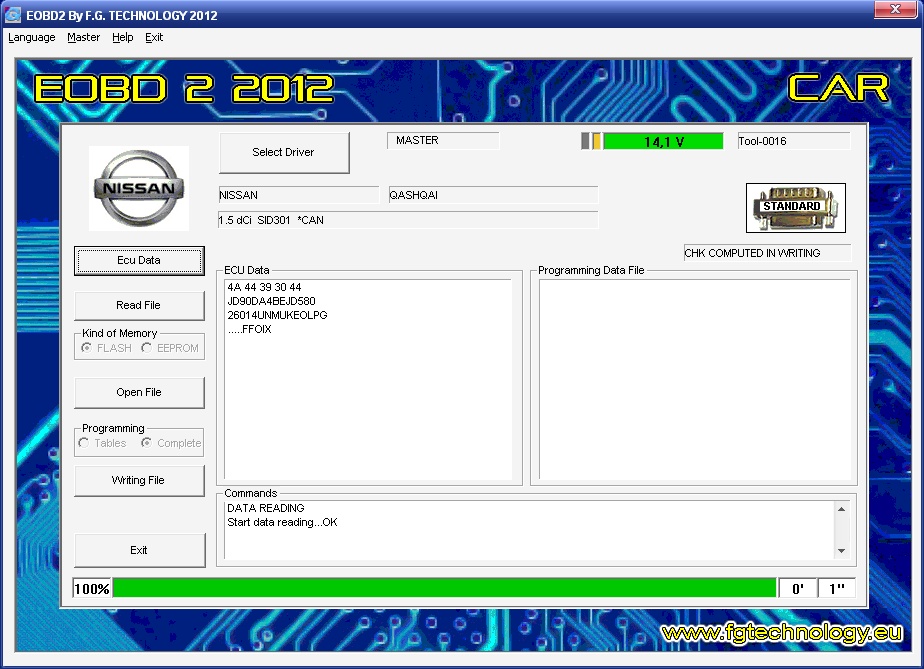The height and width of the screenshot is (669, 924).
Task: Click the 'DATA READING' command line
Action: (266, 508)
